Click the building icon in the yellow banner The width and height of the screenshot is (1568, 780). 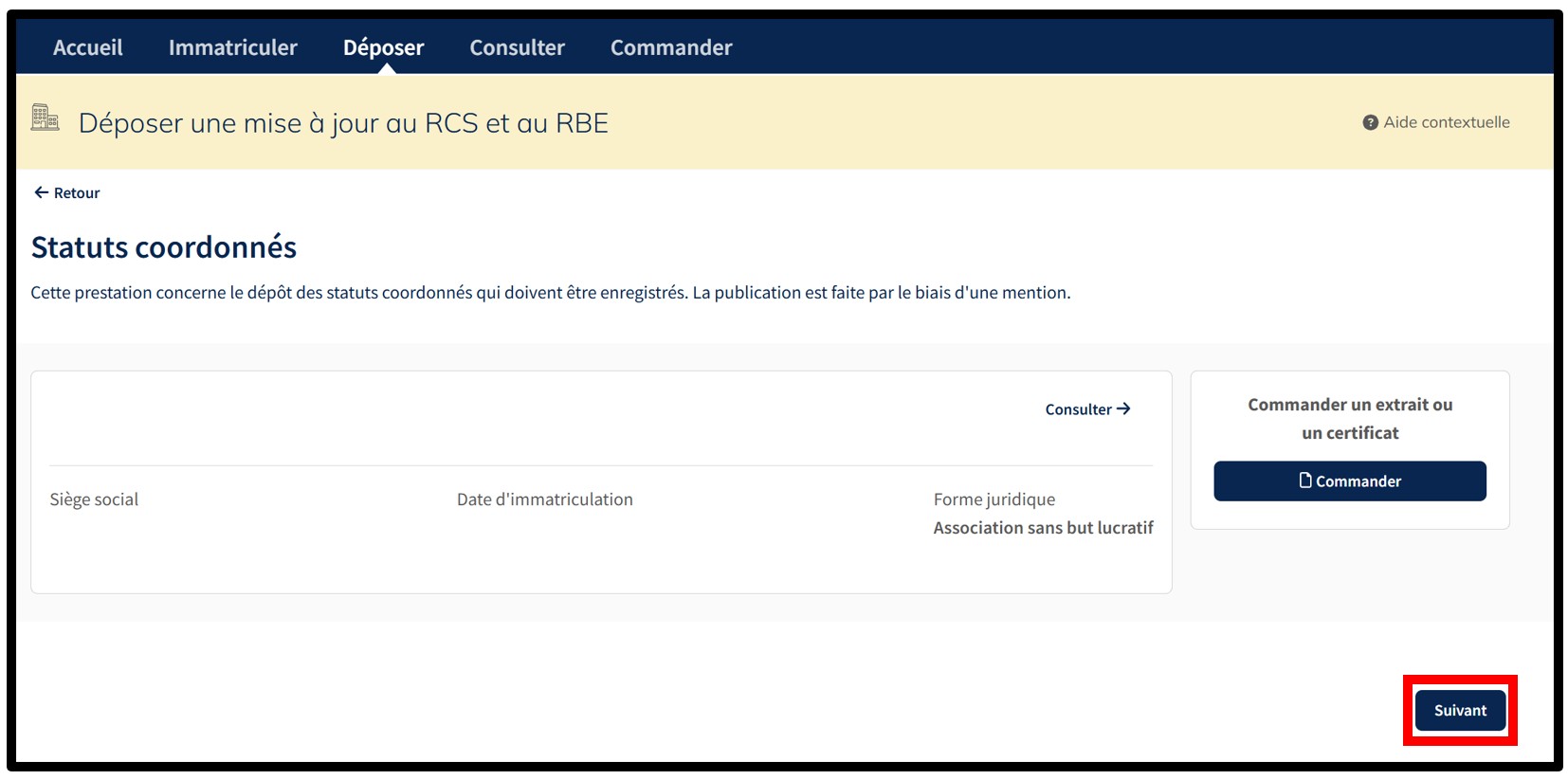tap(45, 118)
